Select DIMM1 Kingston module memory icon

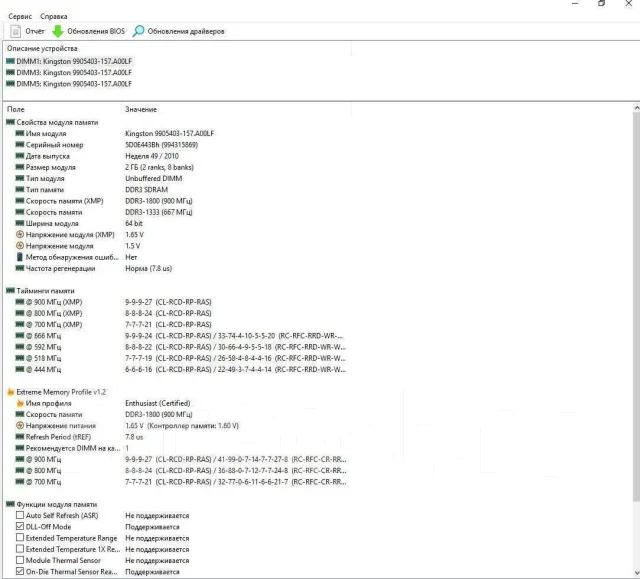(x=11, y=61)
